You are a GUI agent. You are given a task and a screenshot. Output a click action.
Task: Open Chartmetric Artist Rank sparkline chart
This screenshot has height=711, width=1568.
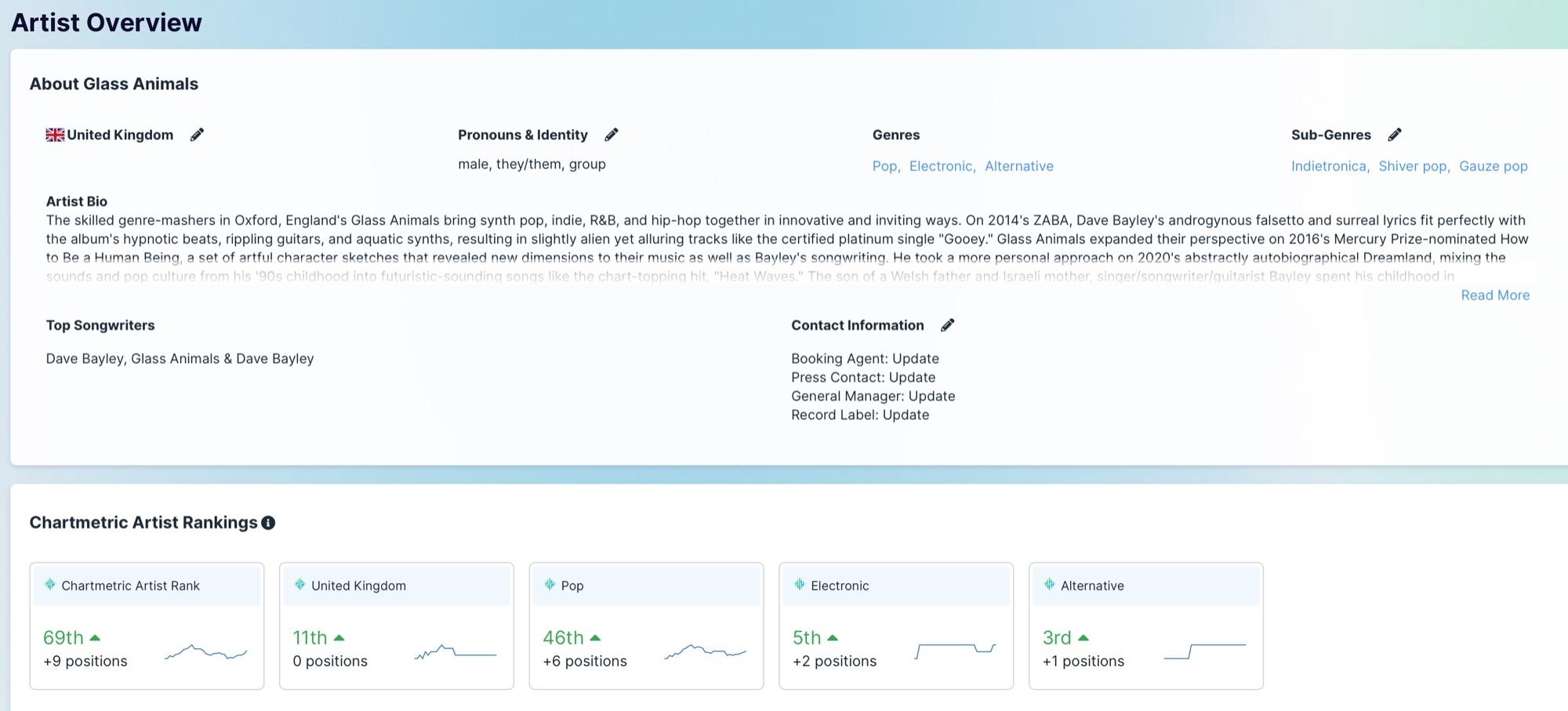(205, 651)
